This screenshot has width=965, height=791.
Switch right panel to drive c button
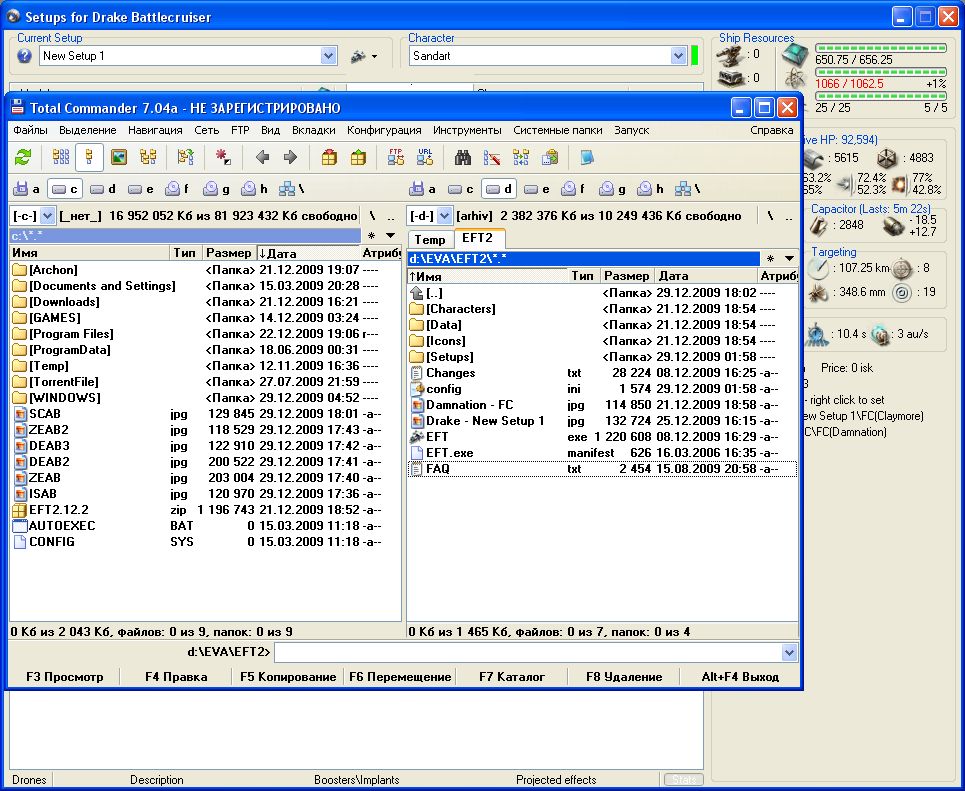pos(460,188)
